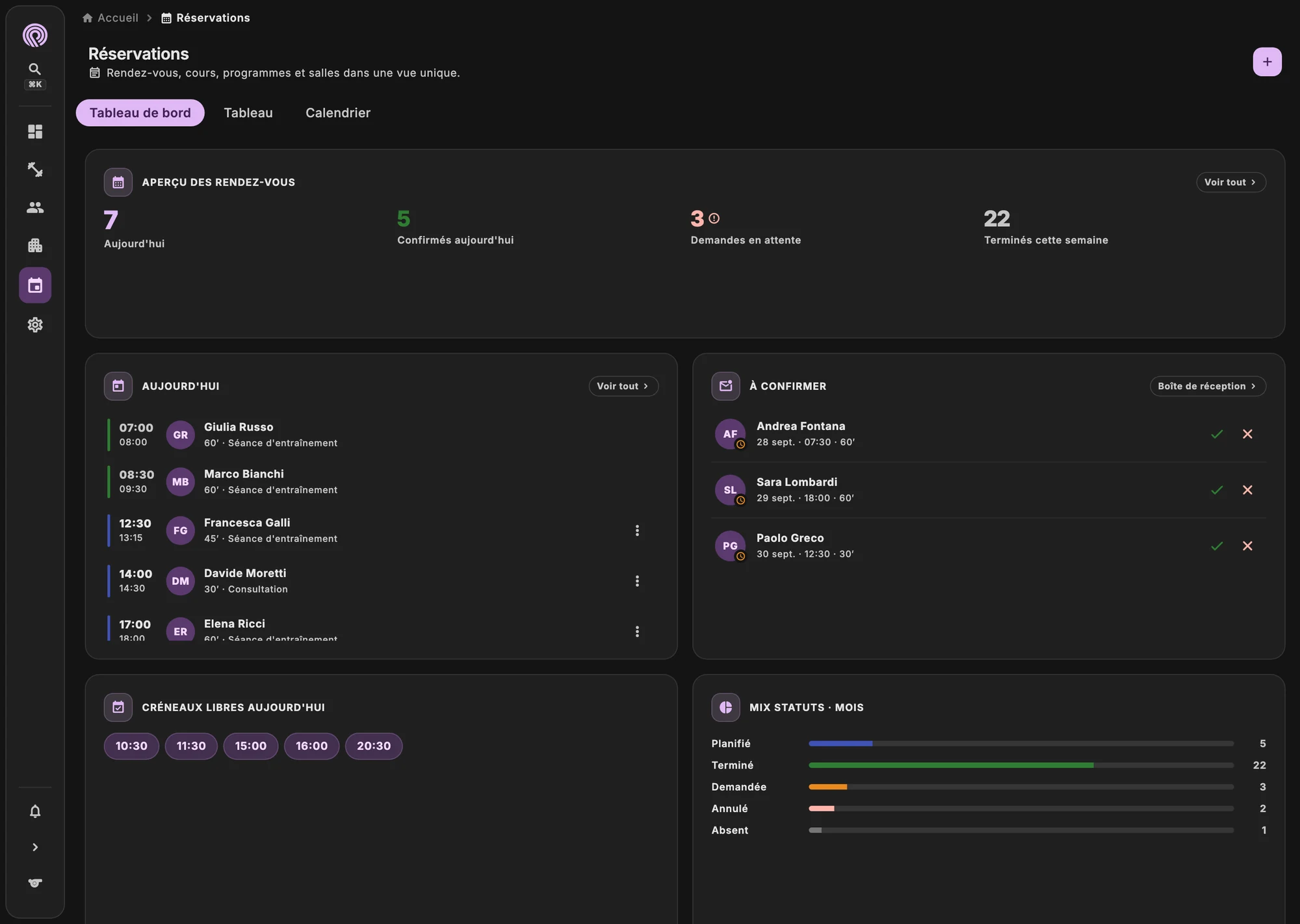The image size is (1300, 924).
Task: Select the 16:00 free slot
Action: (312, 746)
